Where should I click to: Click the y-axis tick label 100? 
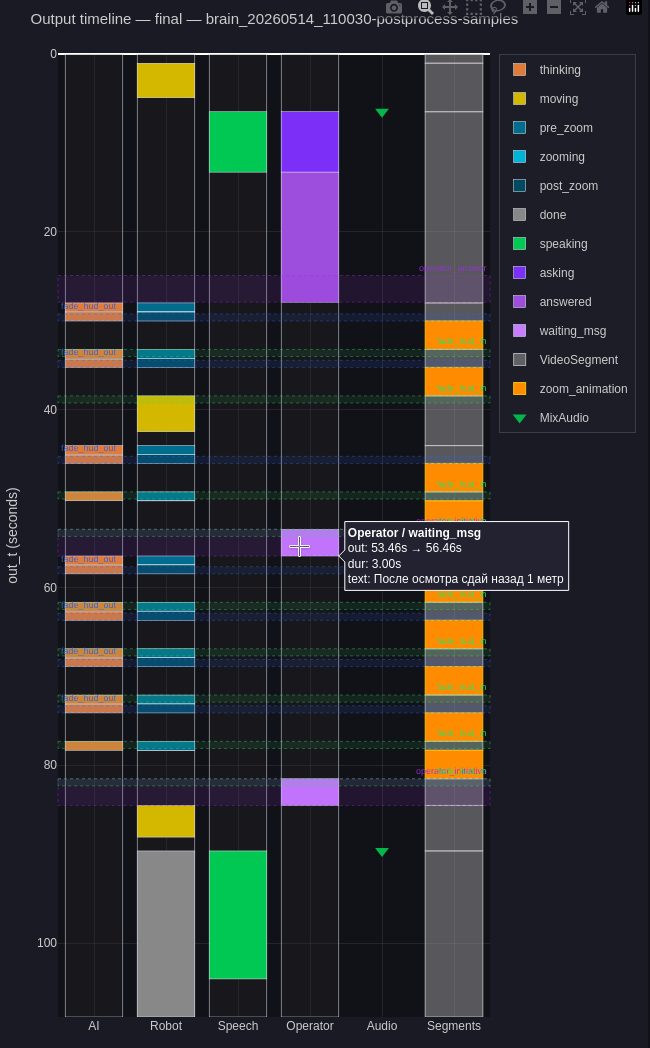pyautogui.click(x=47, y=943)
